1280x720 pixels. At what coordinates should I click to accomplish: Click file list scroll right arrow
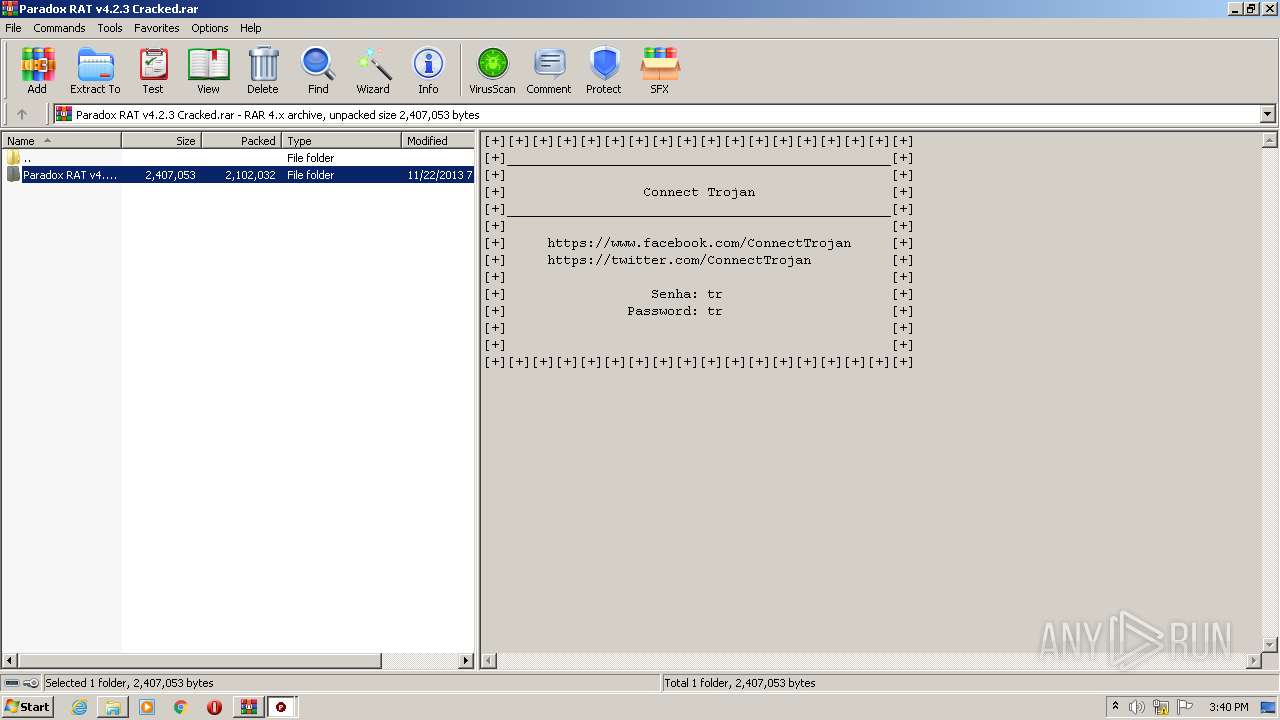[x=466, y=661]
